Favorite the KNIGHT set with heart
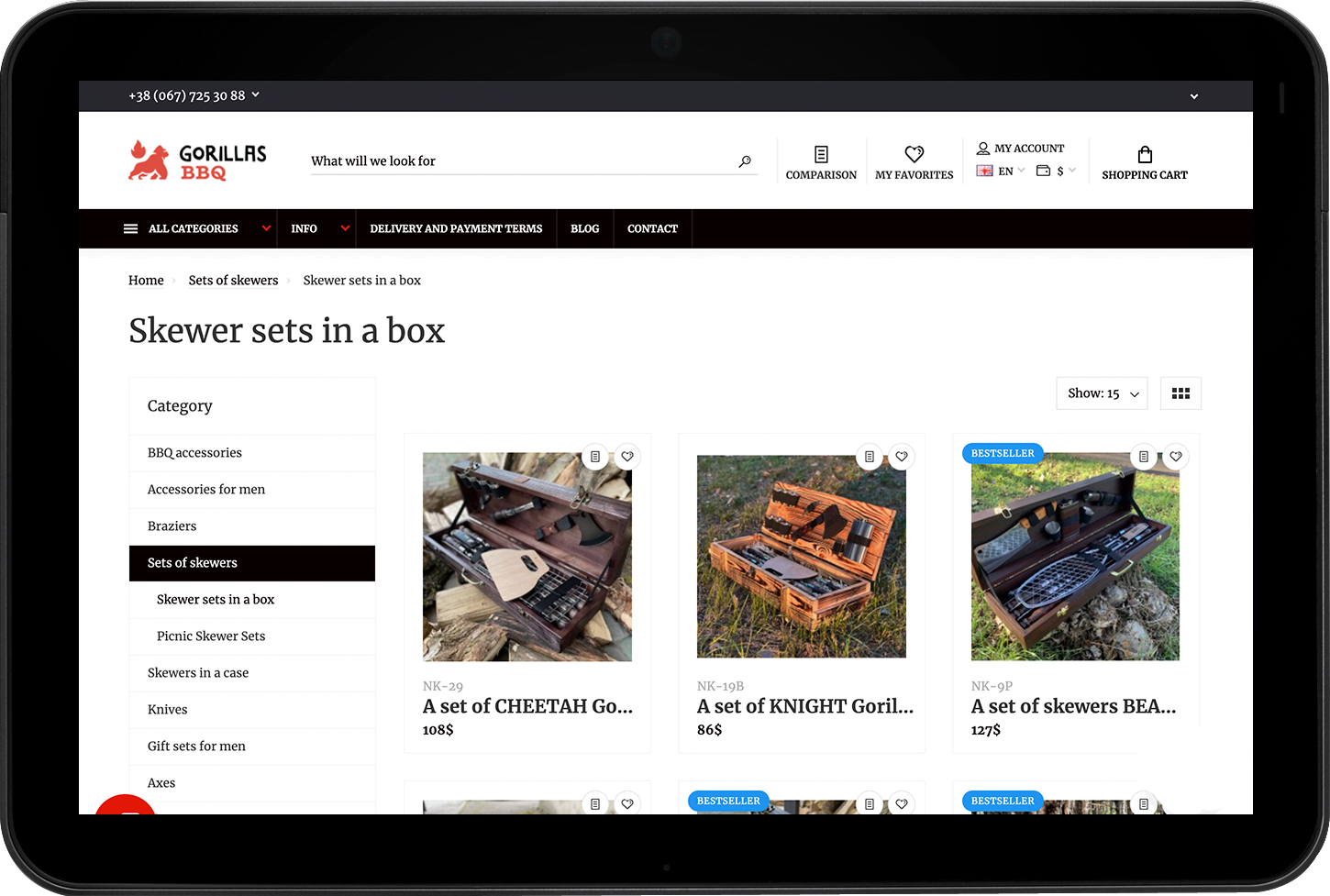Viewport: 1330px width, 896px height. point(902,457)
